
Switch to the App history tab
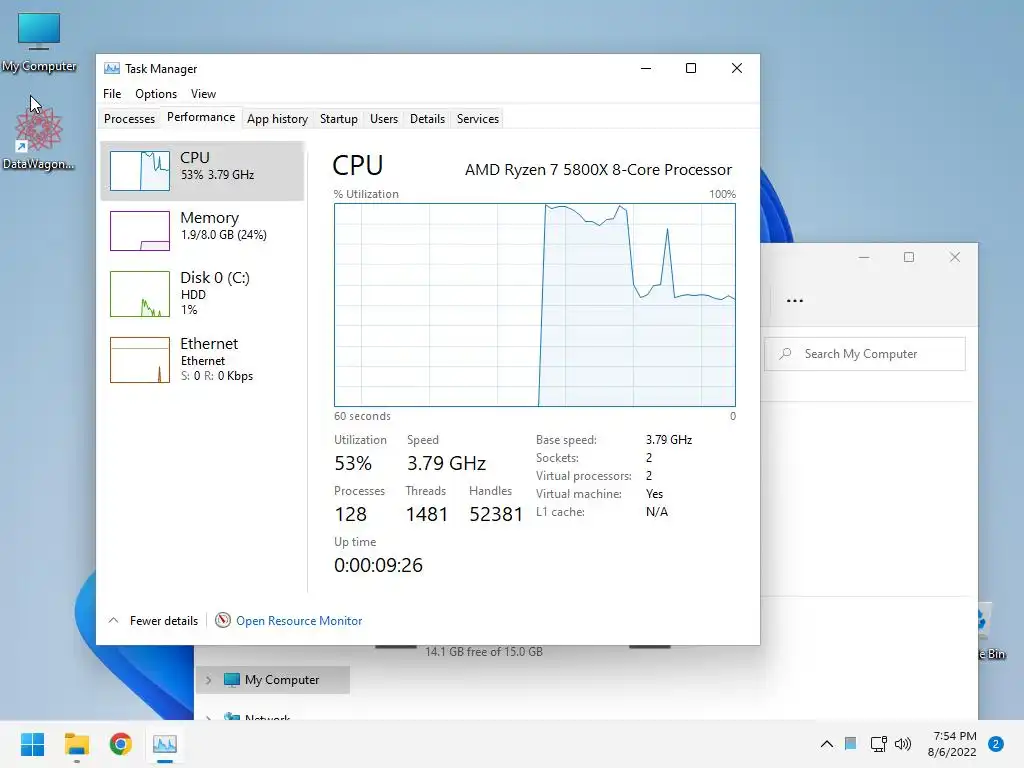pyautogui.click(x=278, y=119)
